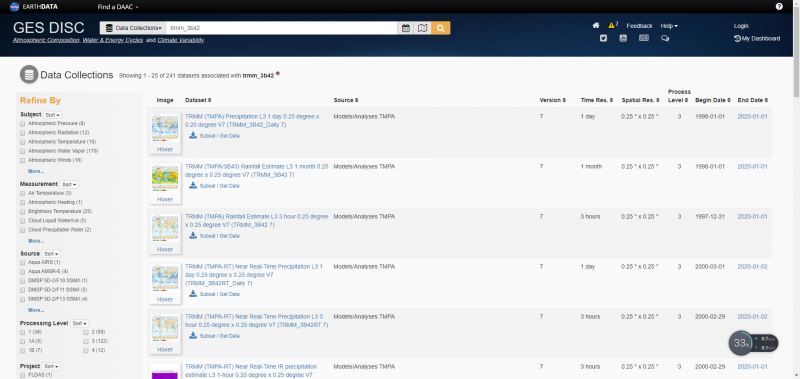Click end date 2020-01-02 for TRMM_3B42RT 7
Screen dimensions: 800x379
[x=753, y=316]
